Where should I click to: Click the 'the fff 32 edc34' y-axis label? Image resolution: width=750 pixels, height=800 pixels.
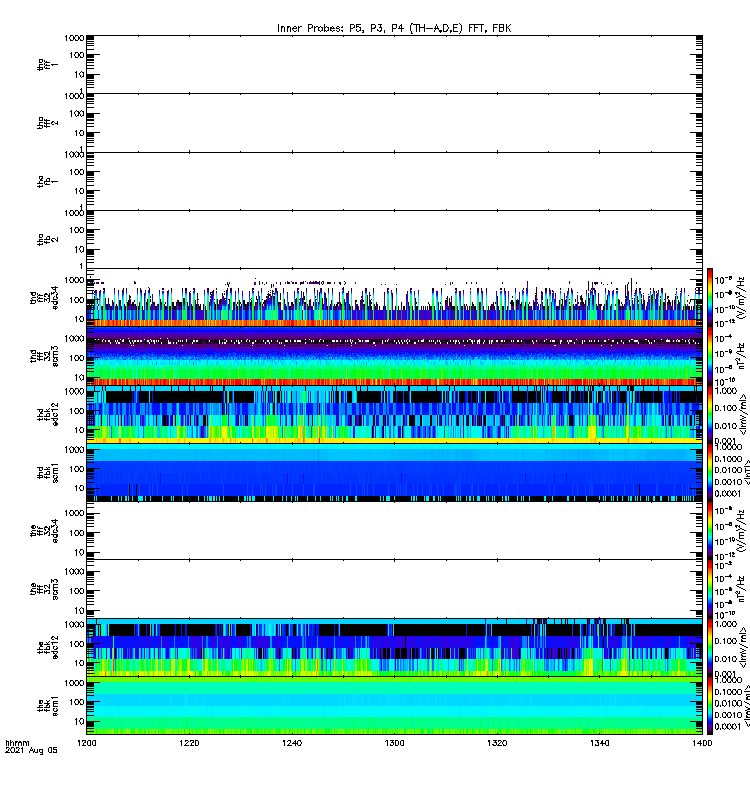pos(44,531)
